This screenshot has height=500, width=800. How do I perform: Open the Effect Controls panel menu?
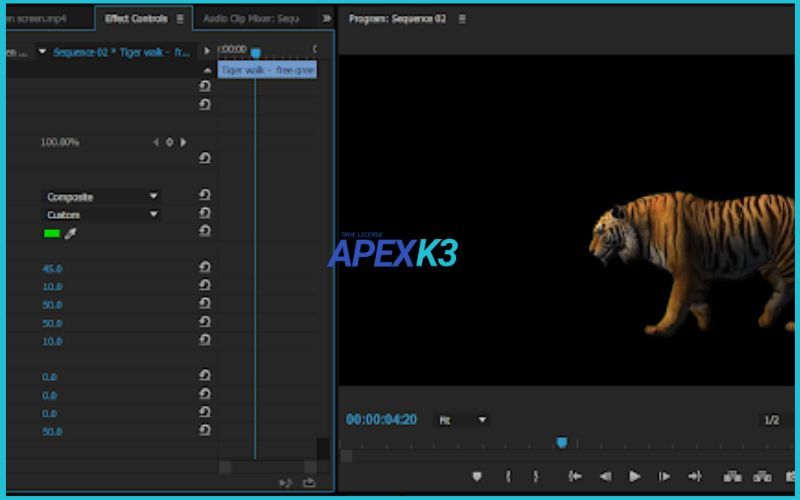(180, 18)
